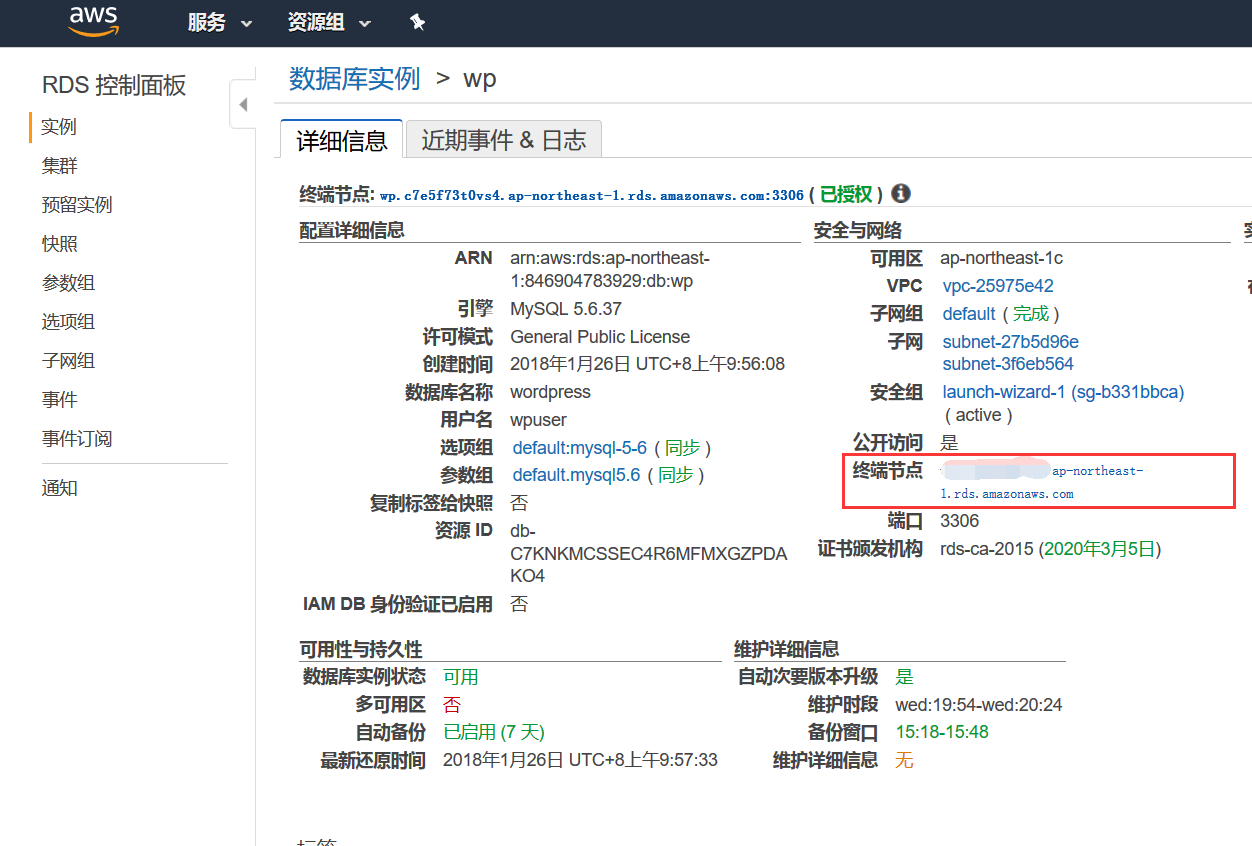Click the RDS 控制面板 heading

pos(114,85)
